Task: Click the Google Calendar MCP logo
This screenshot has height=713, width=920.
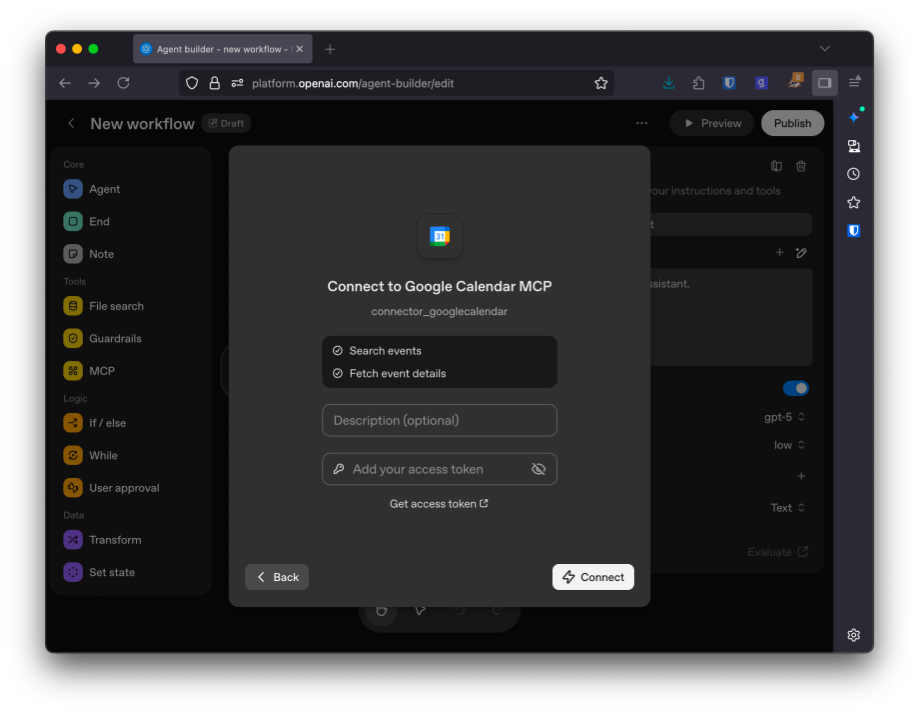Action: [x=439, y=237]
